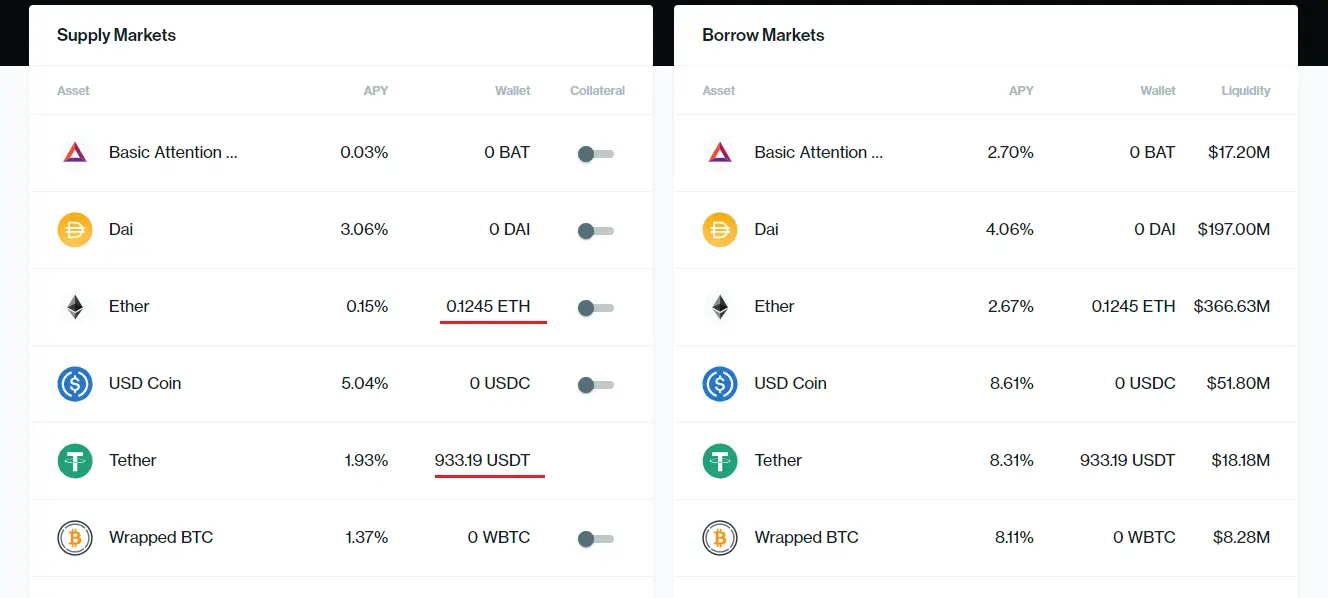Click the Dai icon in Borrow Markets
The width and height of the screenshot is (1328, 598).
click(720, 230)
